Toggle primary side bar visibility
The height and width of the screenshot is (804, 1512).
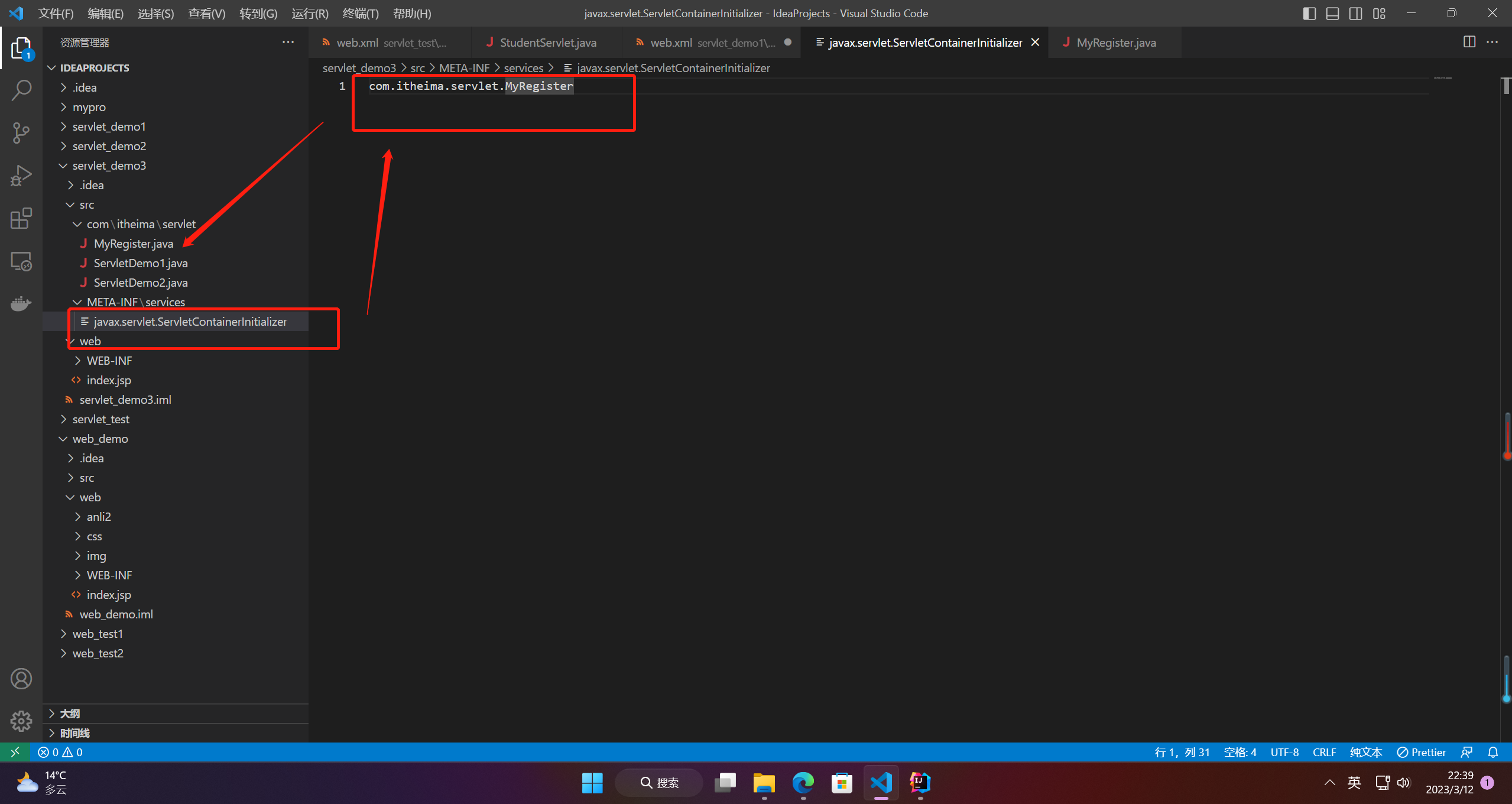tap(1309, 13)
